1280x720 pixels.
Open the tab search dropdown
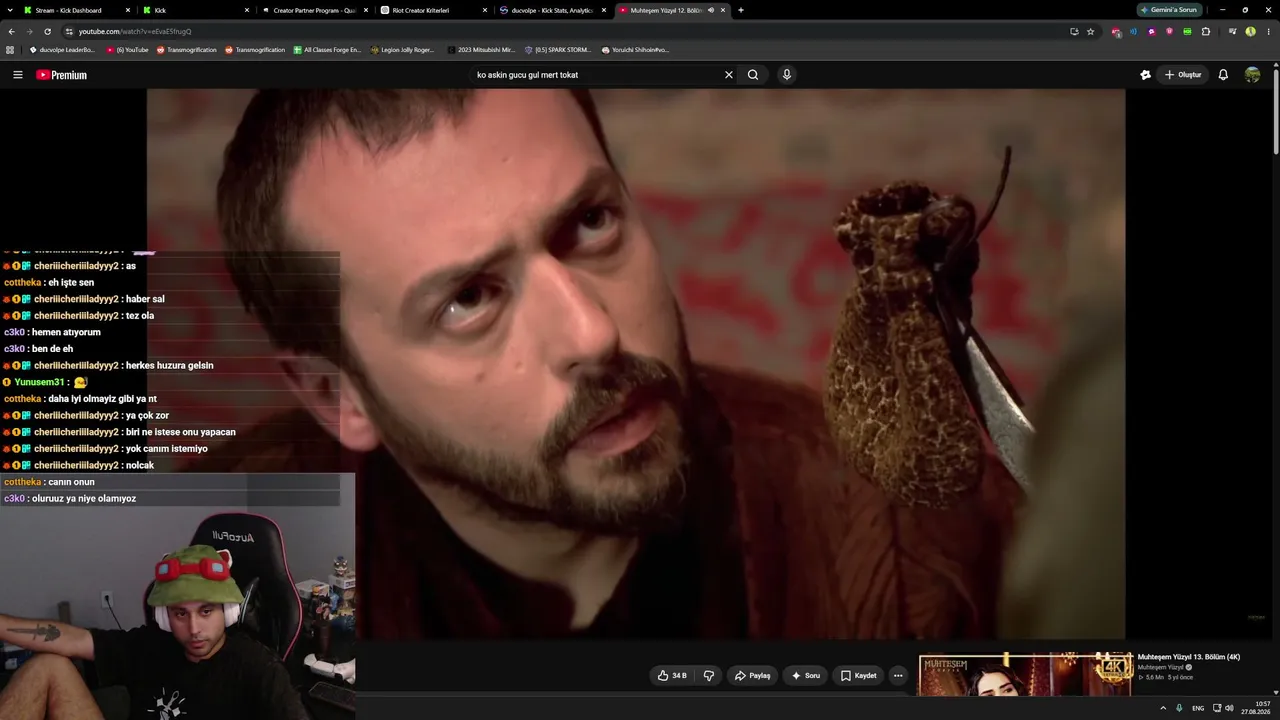pos(8,10)
